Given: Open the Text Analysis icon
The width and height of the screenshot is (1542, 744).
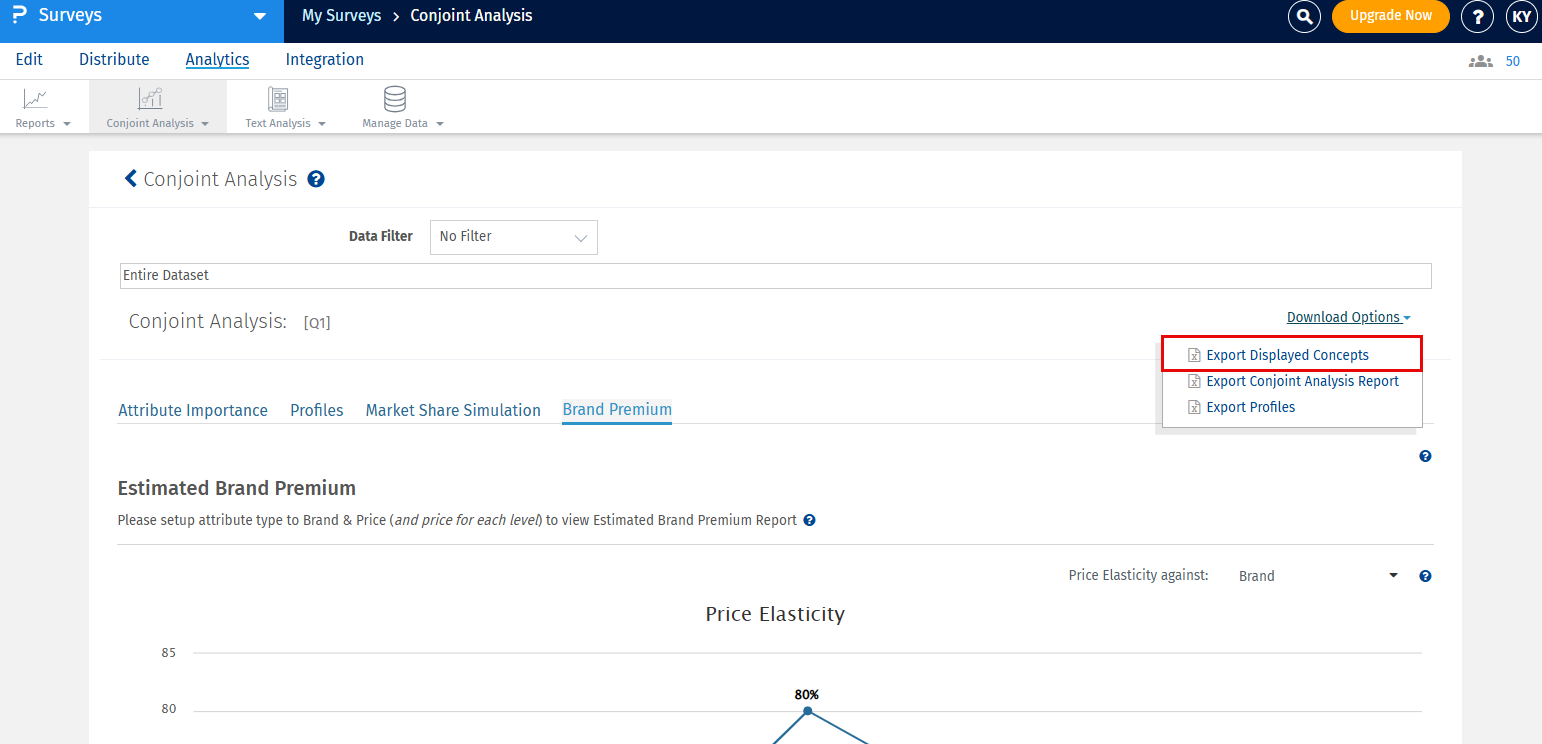Looking at the screenshot, I should click(278, 99).
